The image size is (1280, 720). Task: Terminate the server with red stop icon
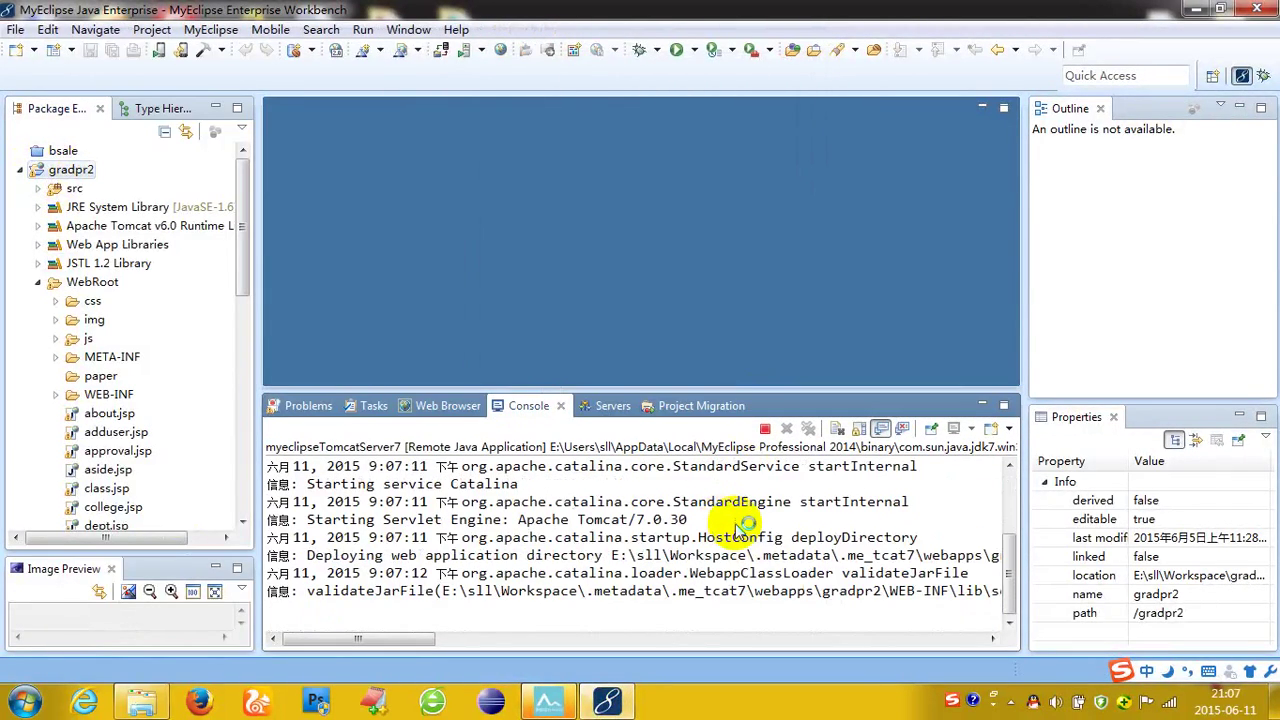pyautogui.click(x=765, y=429)
